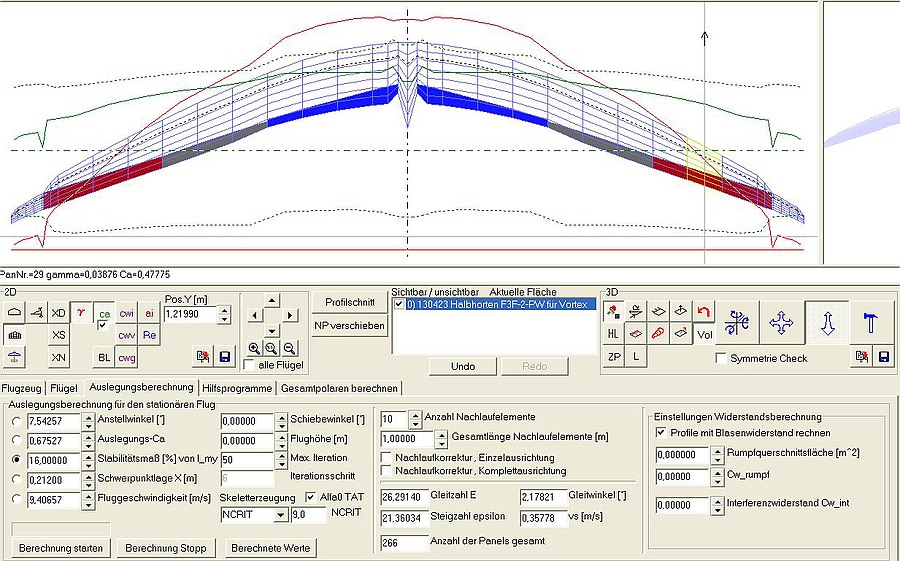Activate the four-way move arrows icon

click(780, 322)
